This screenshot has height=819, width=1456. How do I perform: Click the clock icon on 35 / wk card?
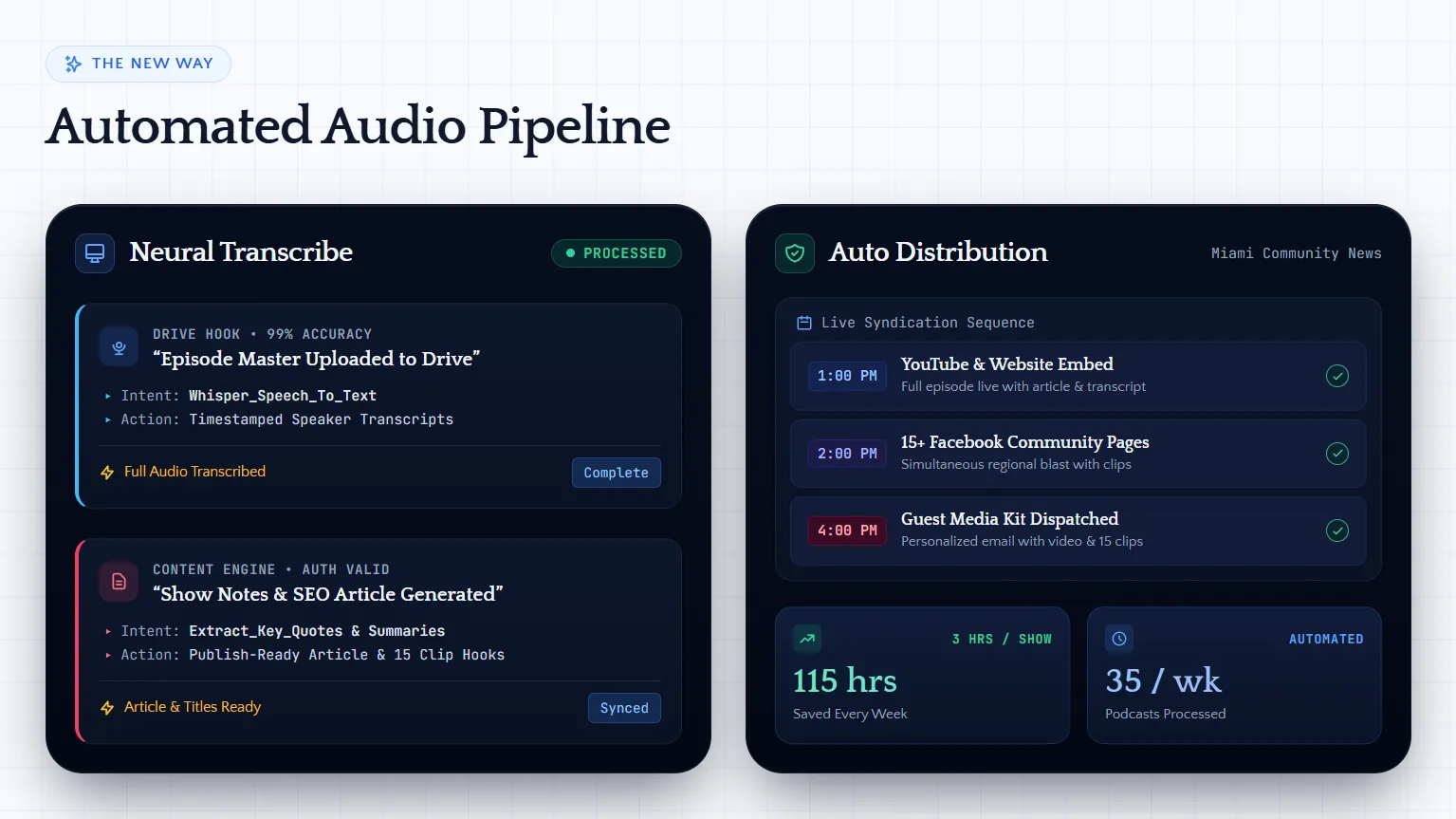coord(1119,639)
